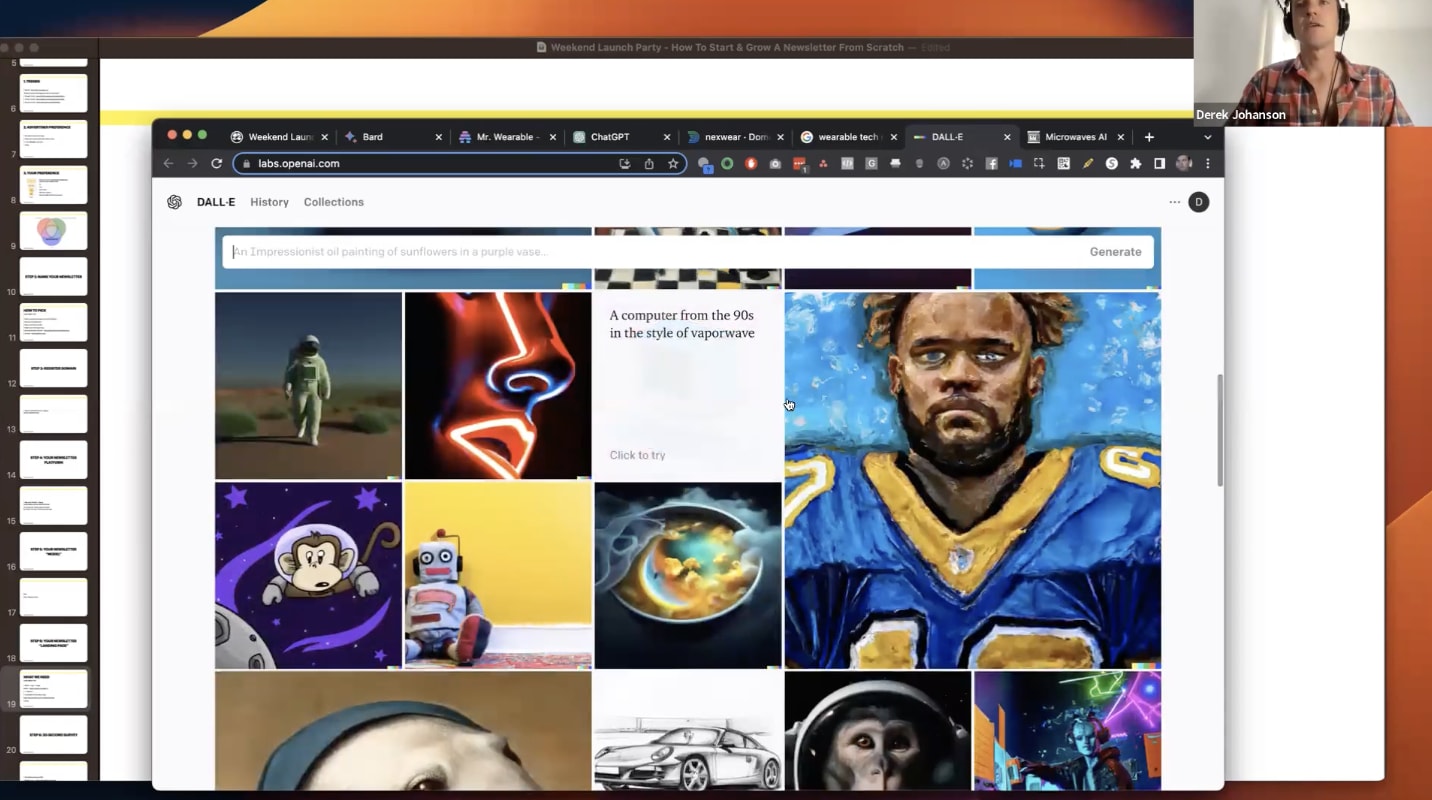This screenshot has height=800, width=1432.
Task: Open a new browser tab
Action: point(1149,137)
